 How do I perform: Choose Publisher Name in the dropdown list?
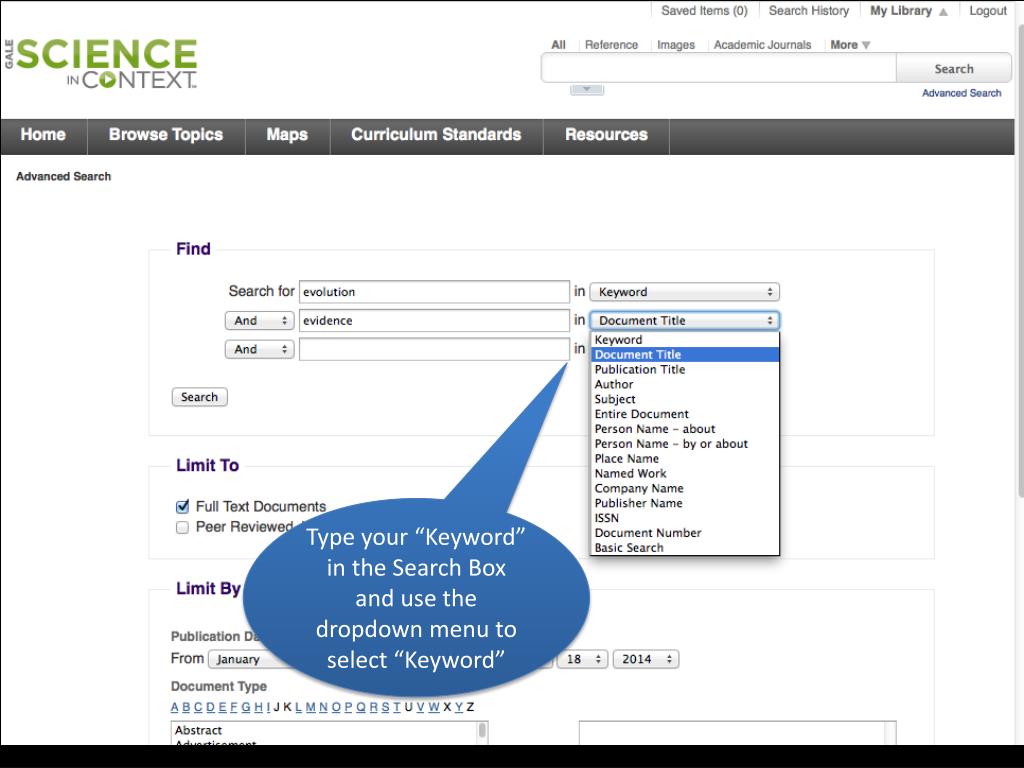point(684,504)
